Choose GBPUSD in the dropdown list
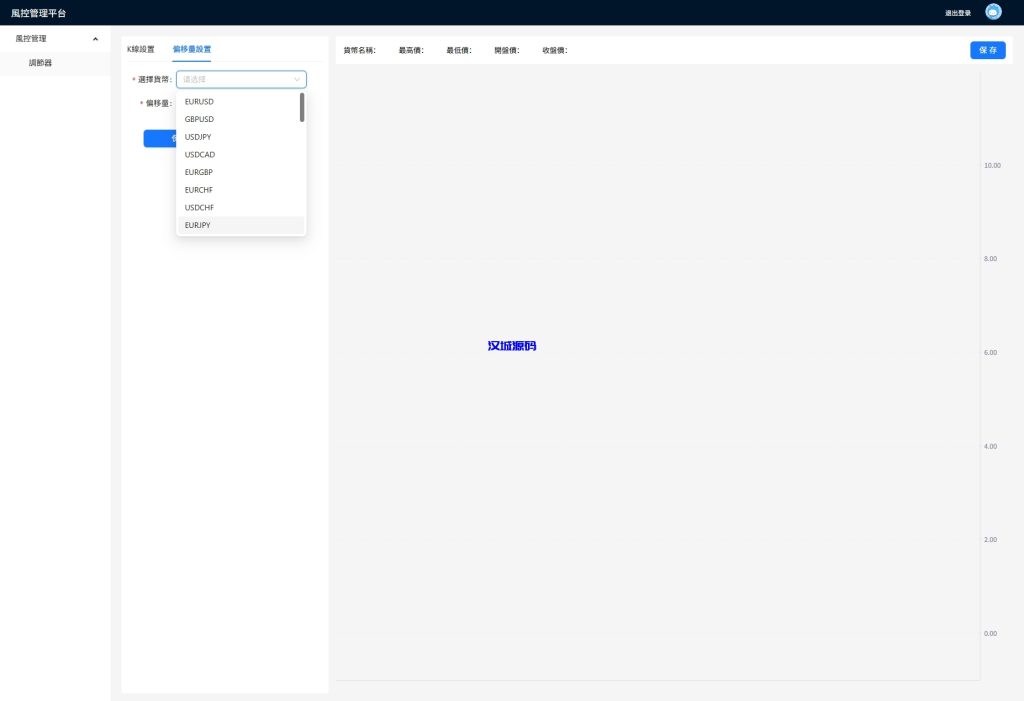The image size is (1024, 701). click(x=200, y=119)
